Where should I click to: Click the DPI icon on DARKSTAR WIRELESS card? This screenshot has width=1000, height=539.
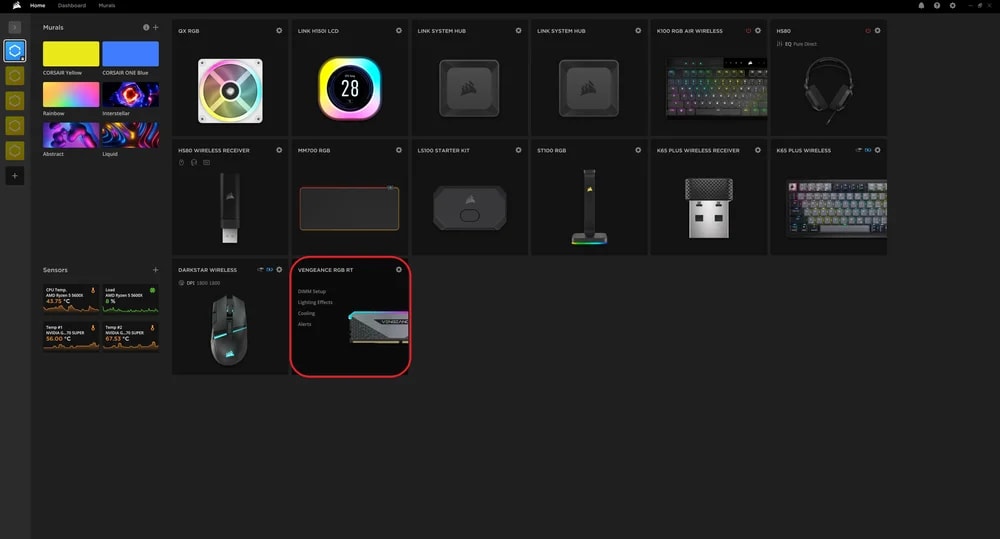coord(182,283)
